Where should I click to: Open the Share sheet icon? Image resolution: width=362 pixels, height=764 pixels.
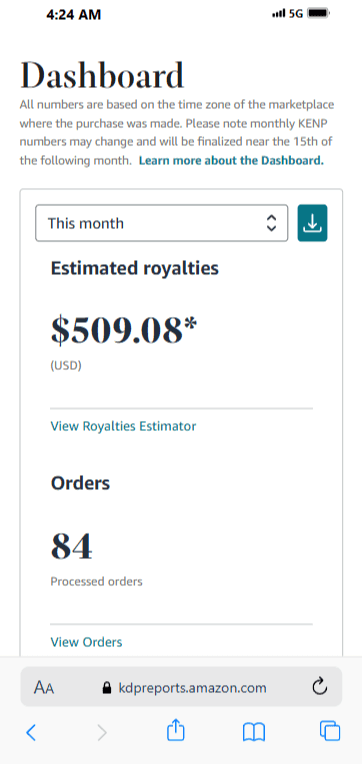click(176, 731)
